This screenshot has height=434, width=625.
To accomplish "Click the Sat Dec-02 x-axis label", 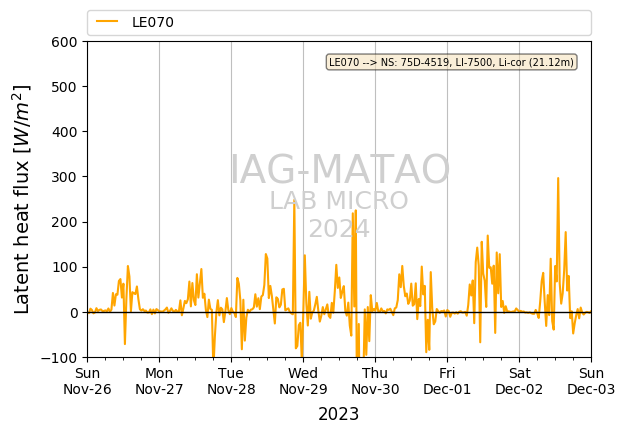I will (x=519, y=381).
